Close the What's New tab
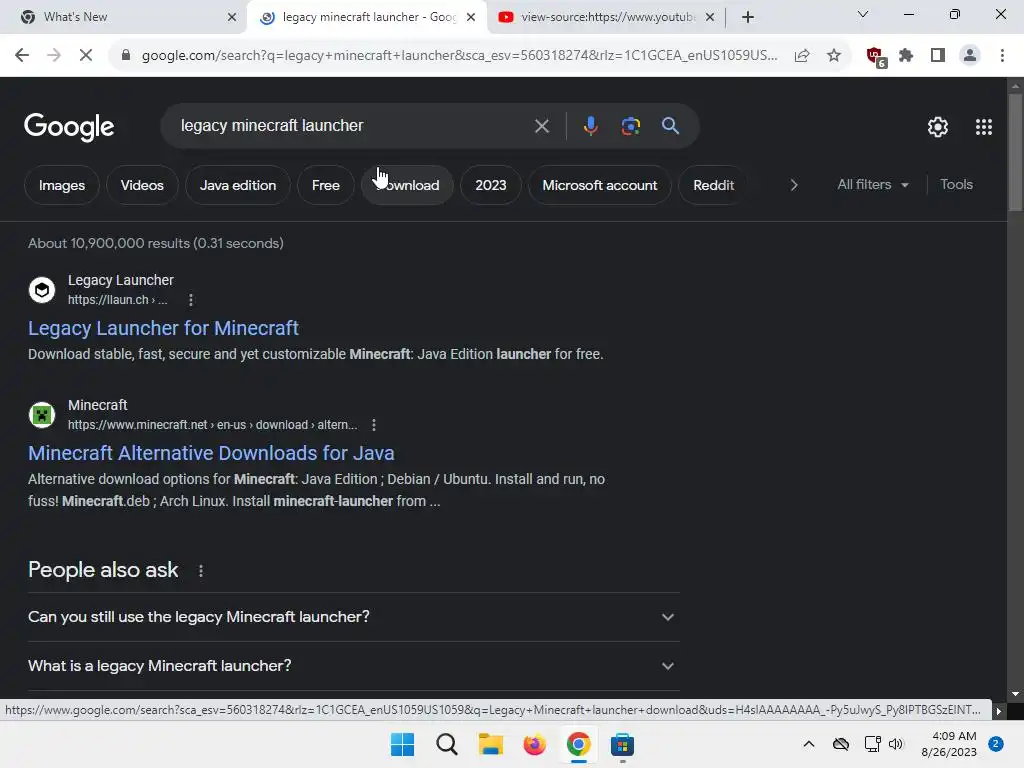 click(232, 17)
